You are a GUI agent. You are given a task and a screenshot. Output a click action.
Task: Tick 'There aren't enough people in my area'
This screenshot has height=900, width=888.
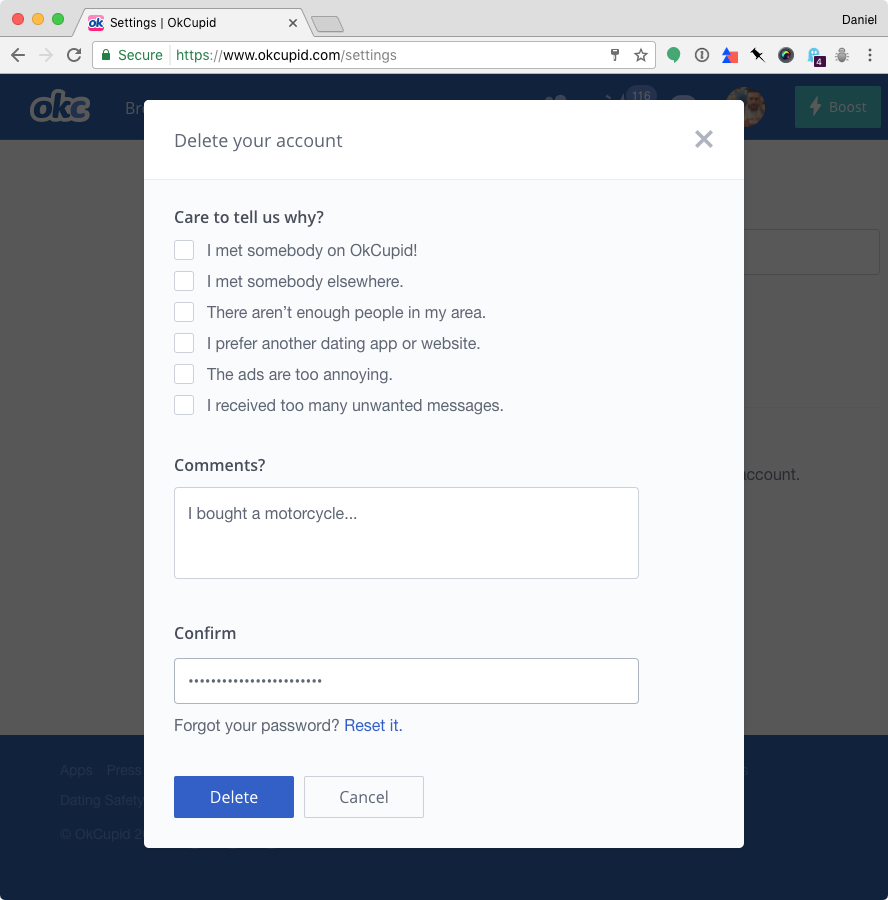pos(184,312)
